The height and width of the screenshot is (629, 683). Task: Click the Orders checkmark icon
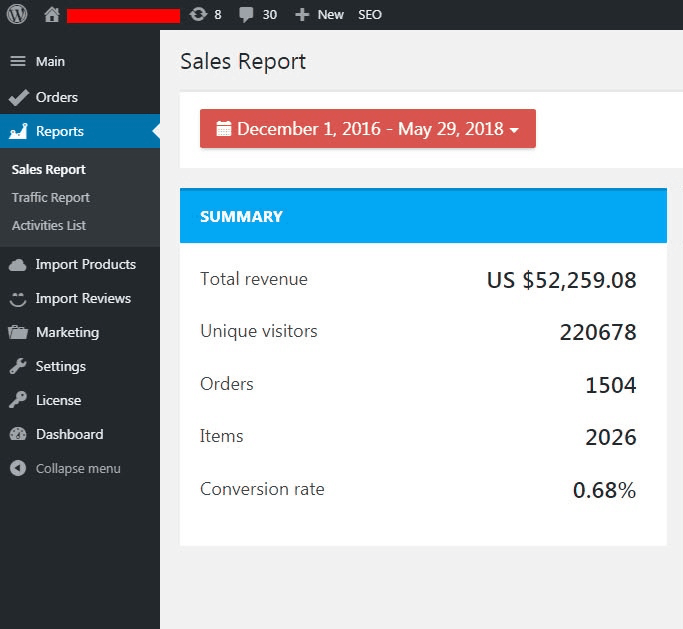pyautogui.click(x=18, y=97)
